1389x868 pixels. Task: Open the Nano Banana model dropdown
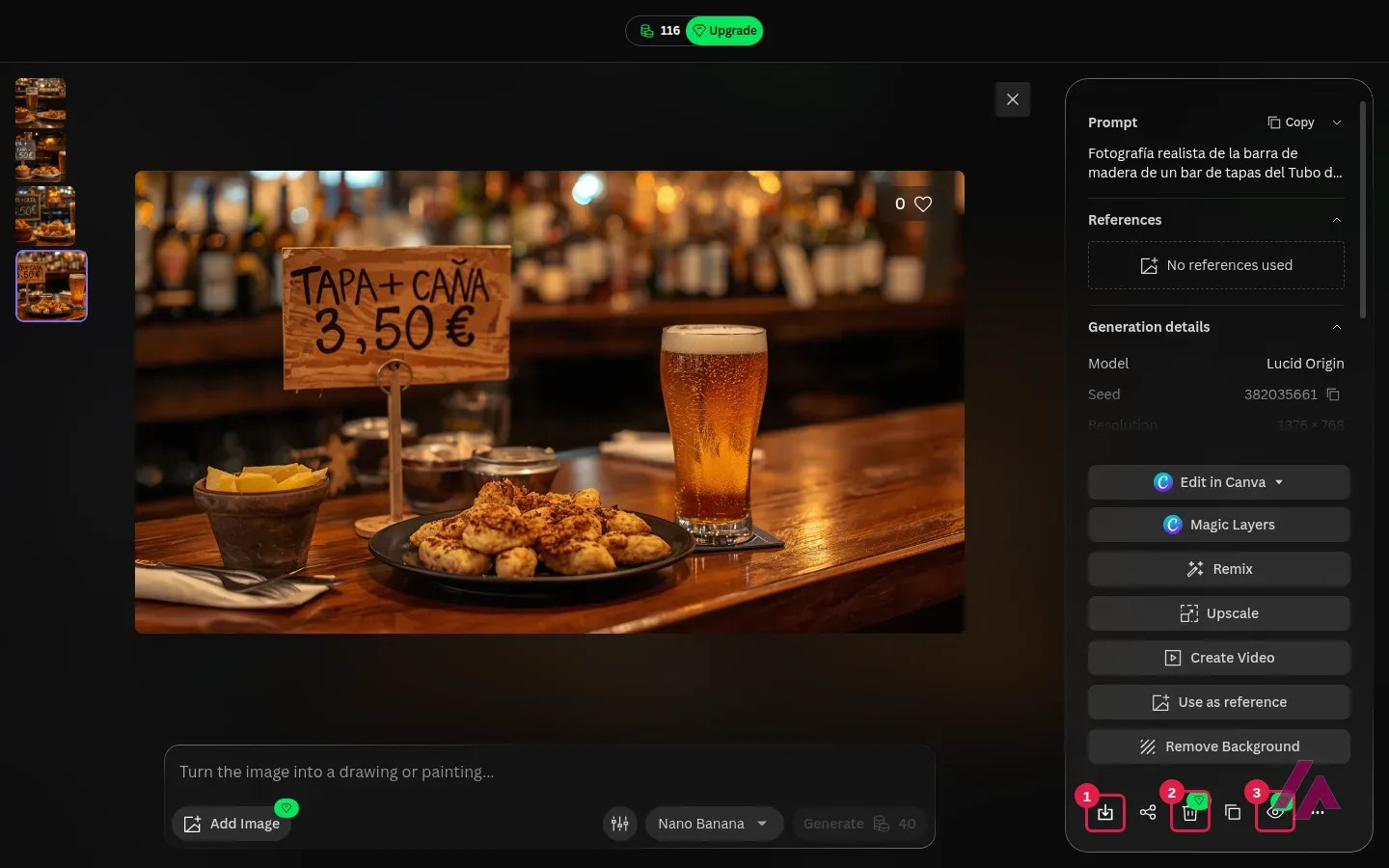pyautogui.click(x=714, y=824)
